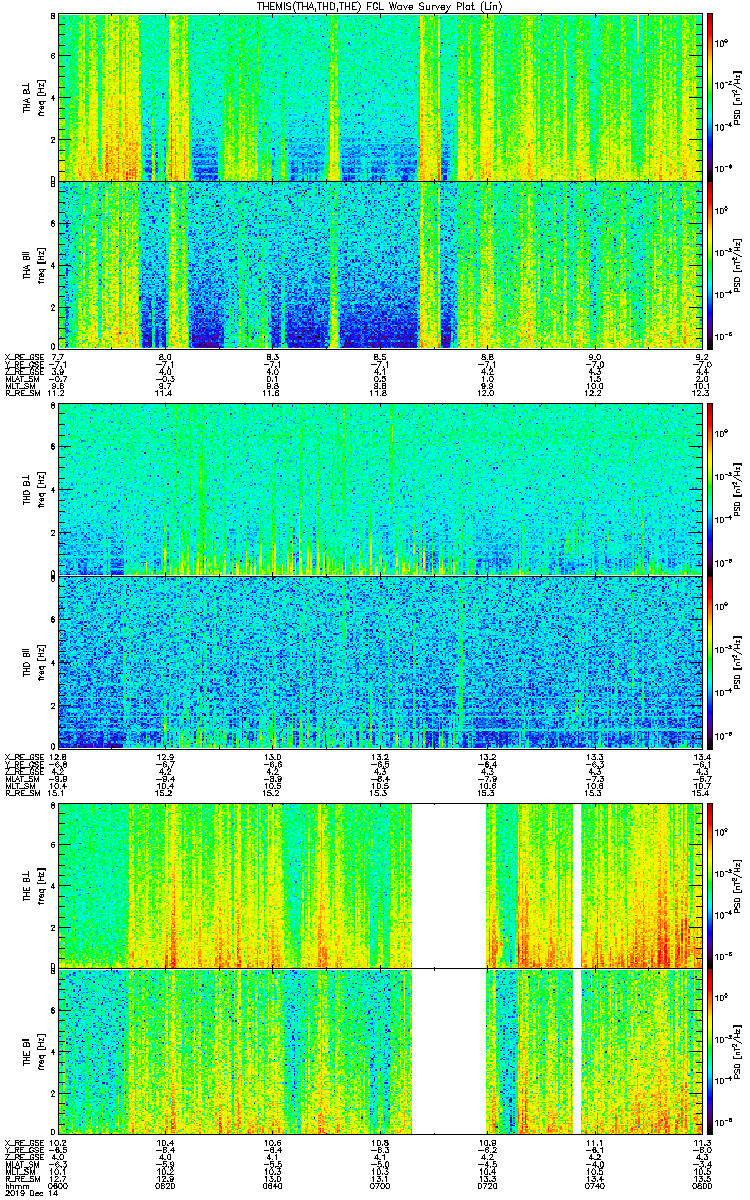Click the X_RE_GSE row label under THA panels

coord(22,356)
